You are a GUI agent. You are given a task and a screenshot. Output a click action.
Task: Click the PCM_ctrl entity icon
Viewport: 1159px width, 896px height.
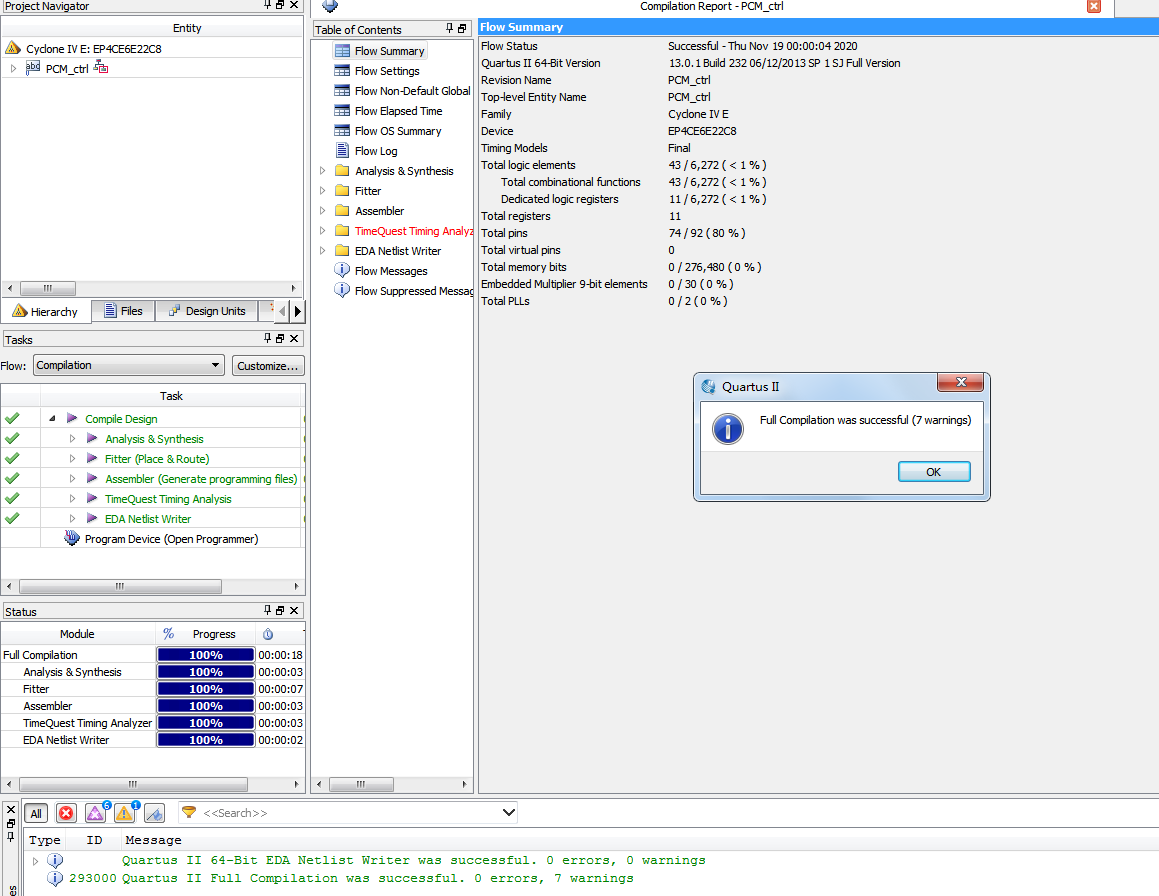point(33,68)
